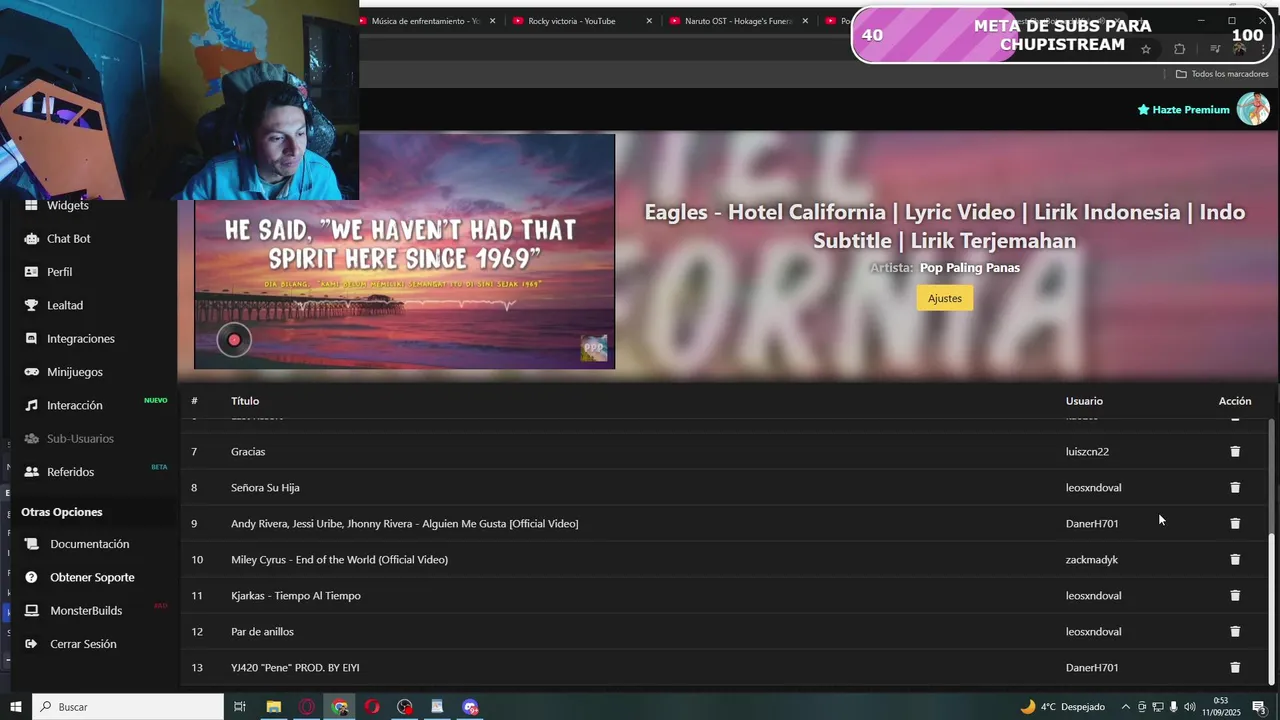Viewport: 1280px width, 720px height.
Task: Open the weather widget 4°C Despejado
Action: tap(1062, 707)
